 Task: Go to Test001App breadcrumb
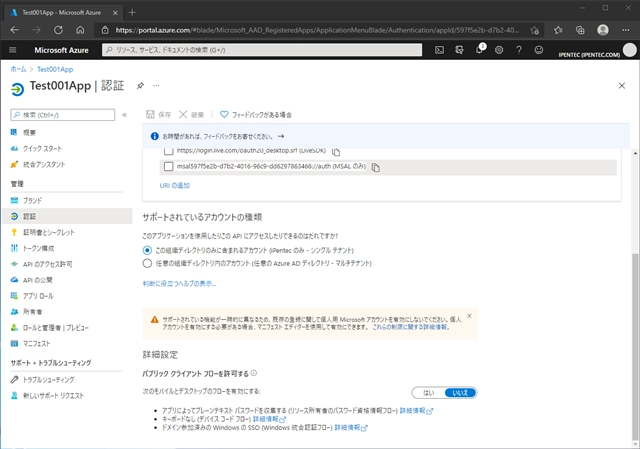[55, 69]
